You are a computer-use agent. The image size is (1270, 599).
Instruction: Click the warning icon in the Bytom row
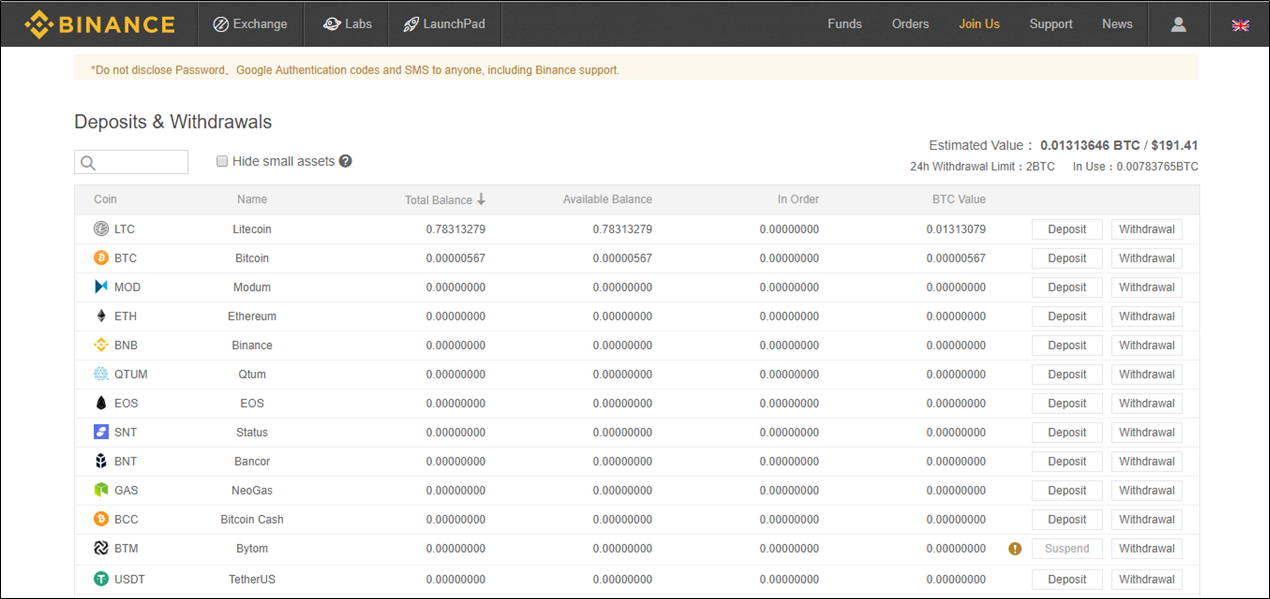1015,548
